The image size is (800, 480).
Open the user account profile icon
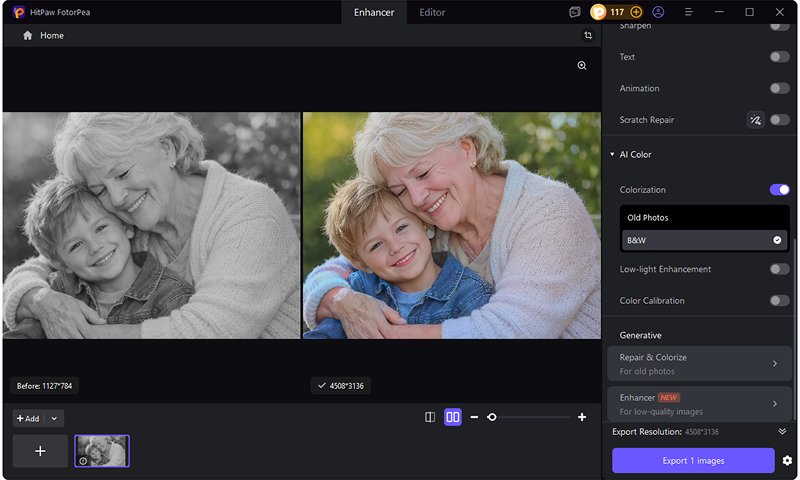point(658,12)
